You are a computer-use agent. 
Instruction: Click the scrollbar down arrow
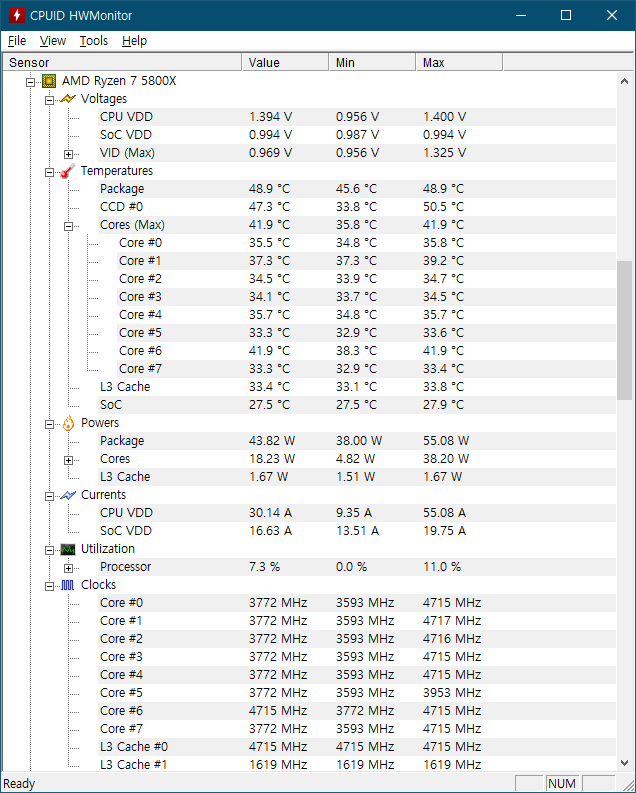624,763
